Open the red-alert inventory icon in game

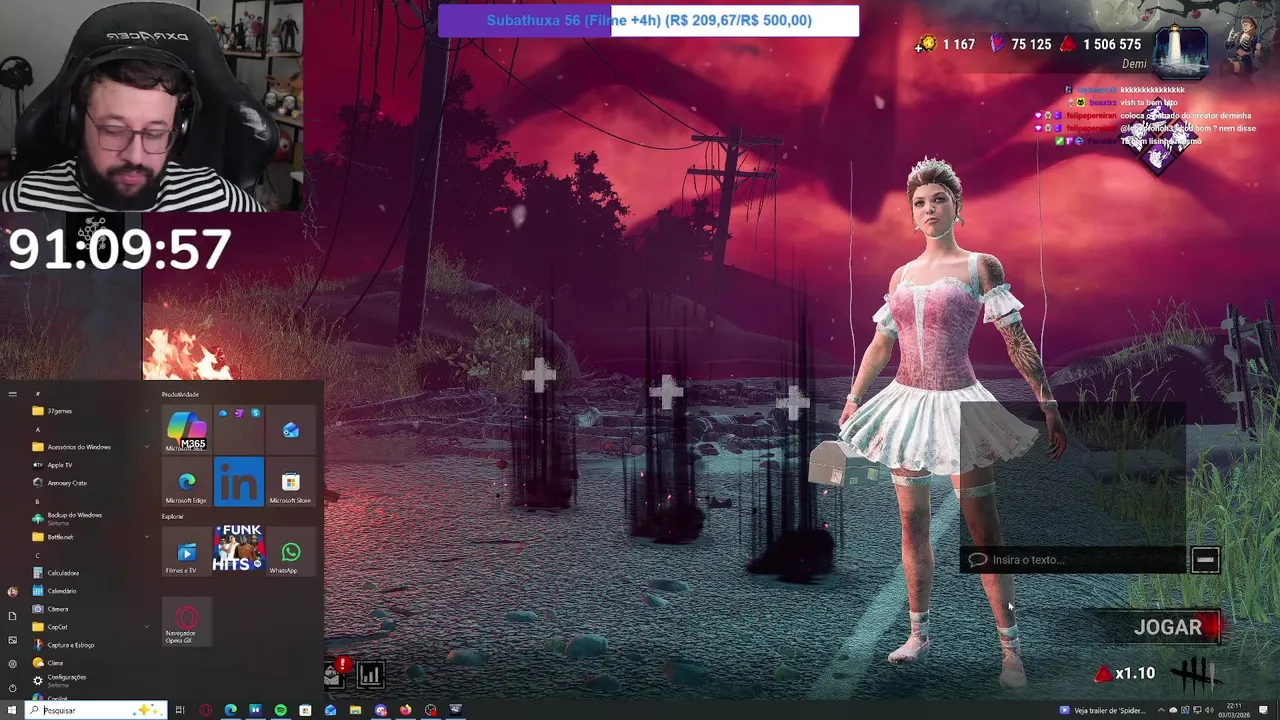[335, 674]
